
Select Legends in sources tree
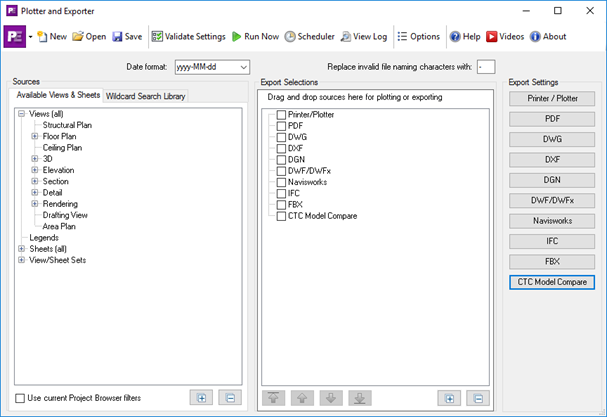coord(44,238)
